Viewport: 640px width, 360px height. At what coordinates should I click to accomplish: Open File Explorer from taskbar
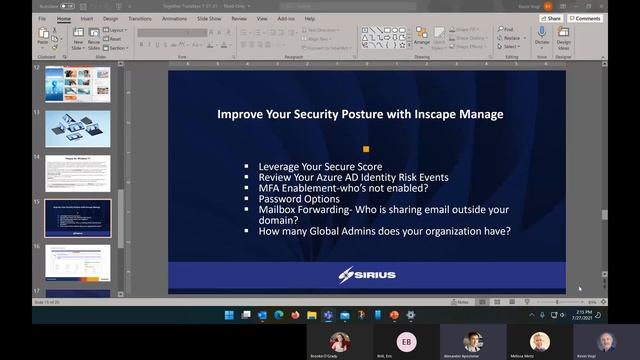[312, 315]
